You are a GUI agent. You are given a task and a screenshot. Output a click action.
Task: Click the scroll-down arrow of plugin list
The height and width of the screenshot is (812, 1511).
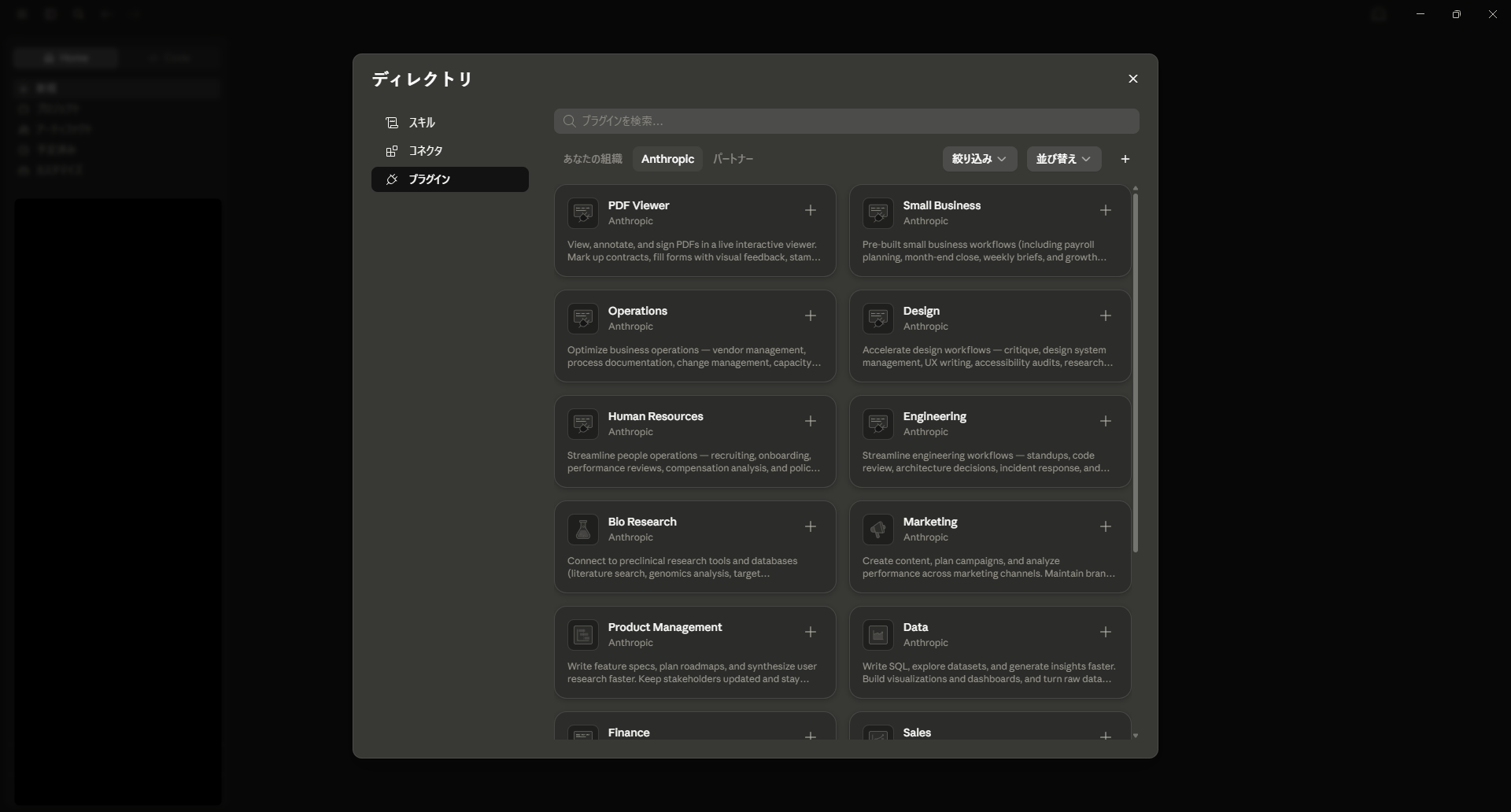(x=1135, y=736)
